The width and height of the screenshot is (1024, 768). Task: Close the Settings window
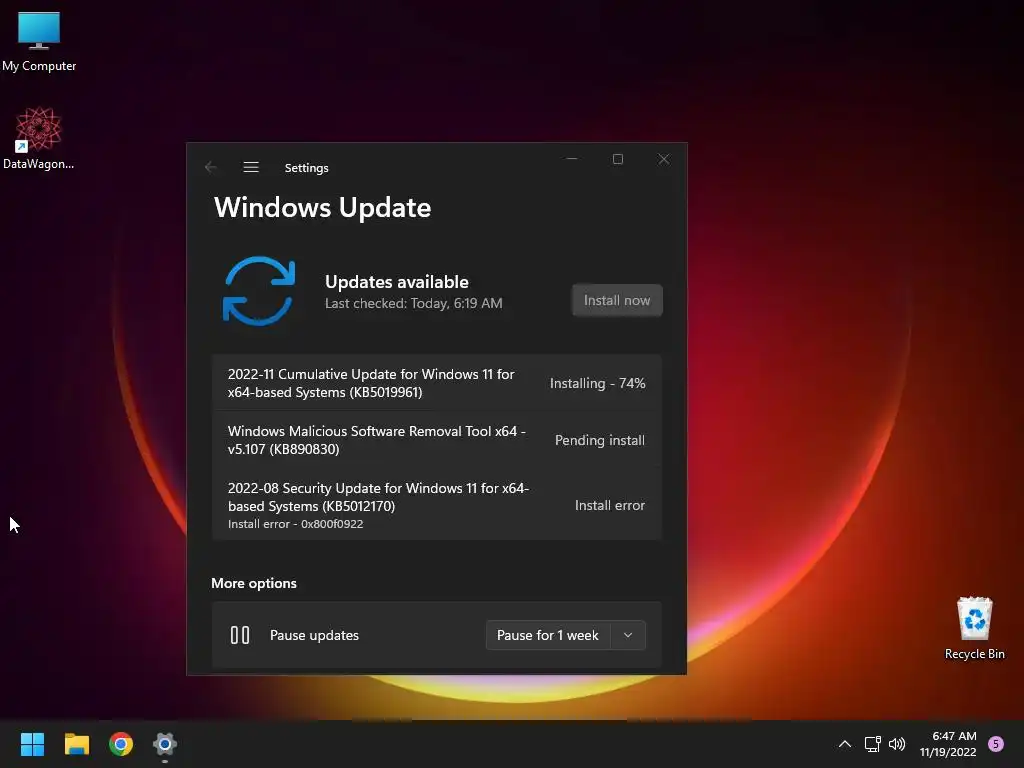tap(664, 159)
